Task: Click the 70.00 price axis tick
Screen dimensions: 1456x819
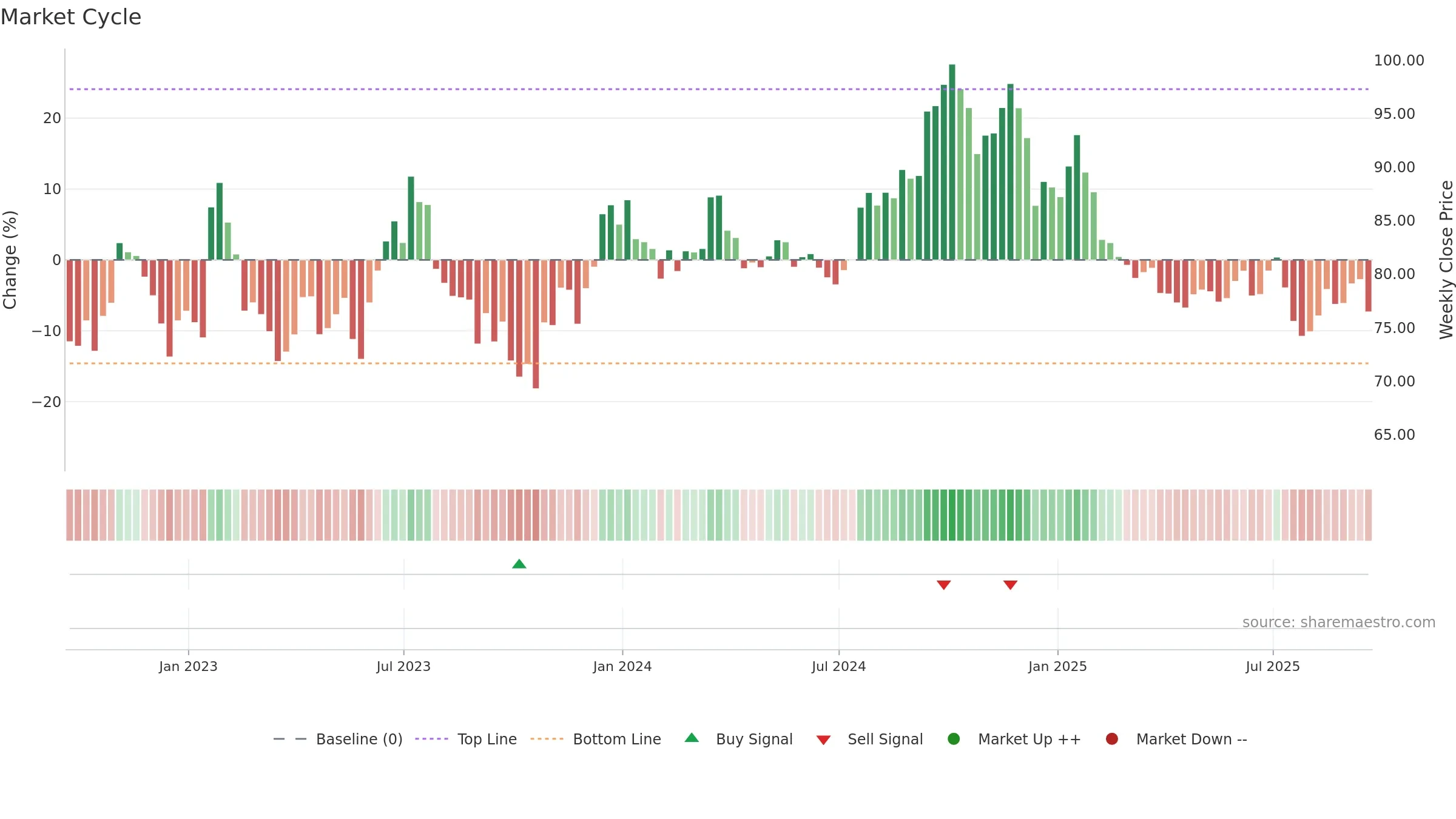Action: click(1394, 382)
